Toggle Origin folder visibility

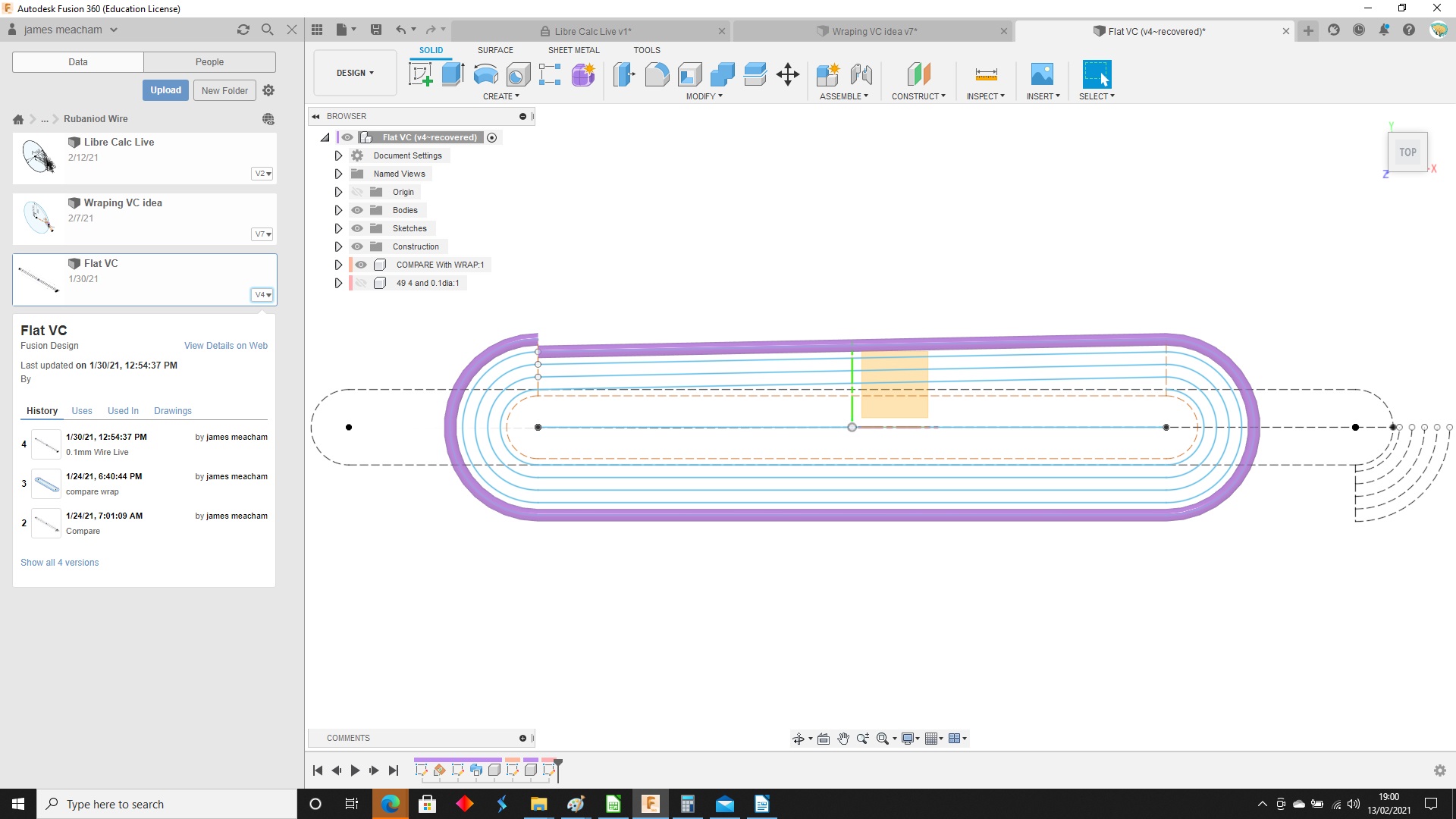point(357,192)
